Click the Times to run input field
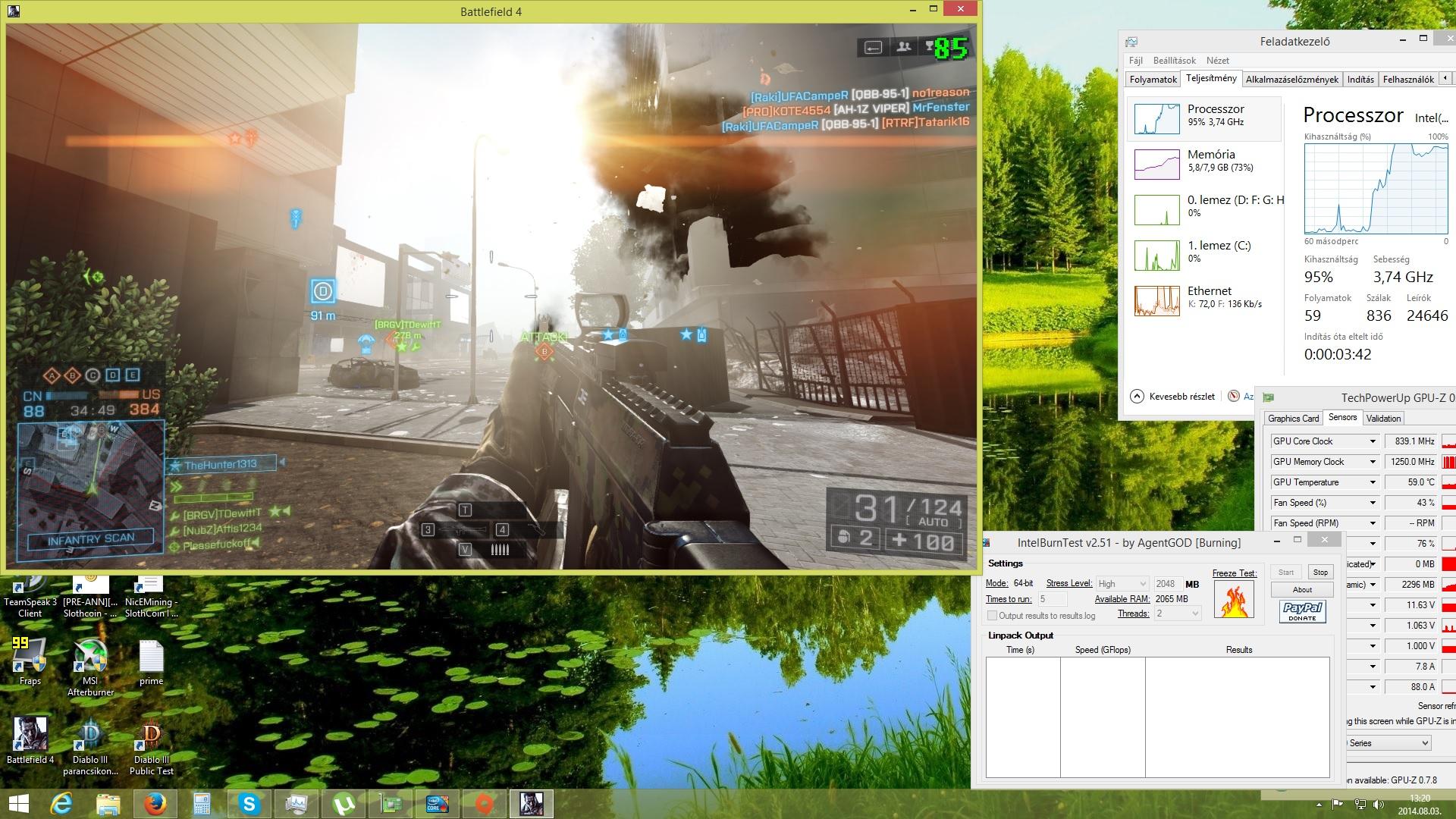This screenshot has width=1456, height=819. point(1052,599)
